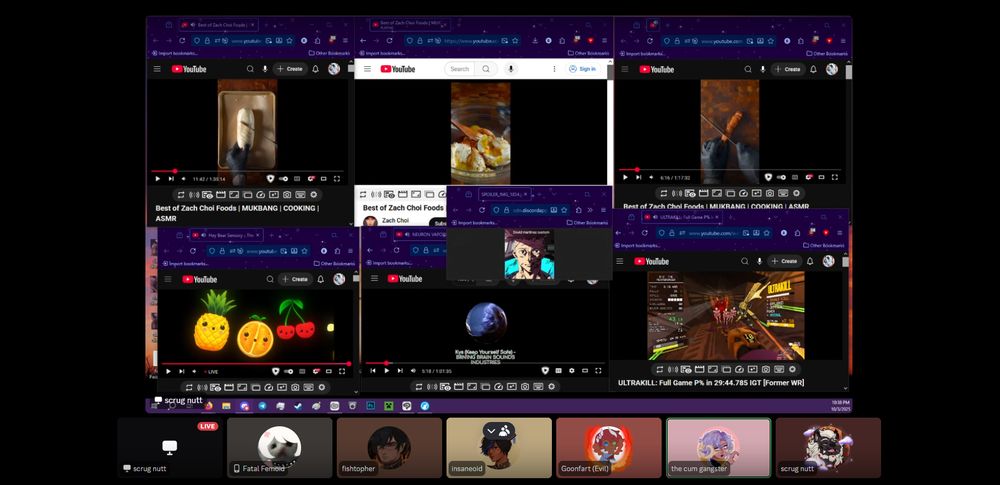1000x485 pixels.
Task: Open Telegram from the shared screen taskbar
Action: [262, 406]
